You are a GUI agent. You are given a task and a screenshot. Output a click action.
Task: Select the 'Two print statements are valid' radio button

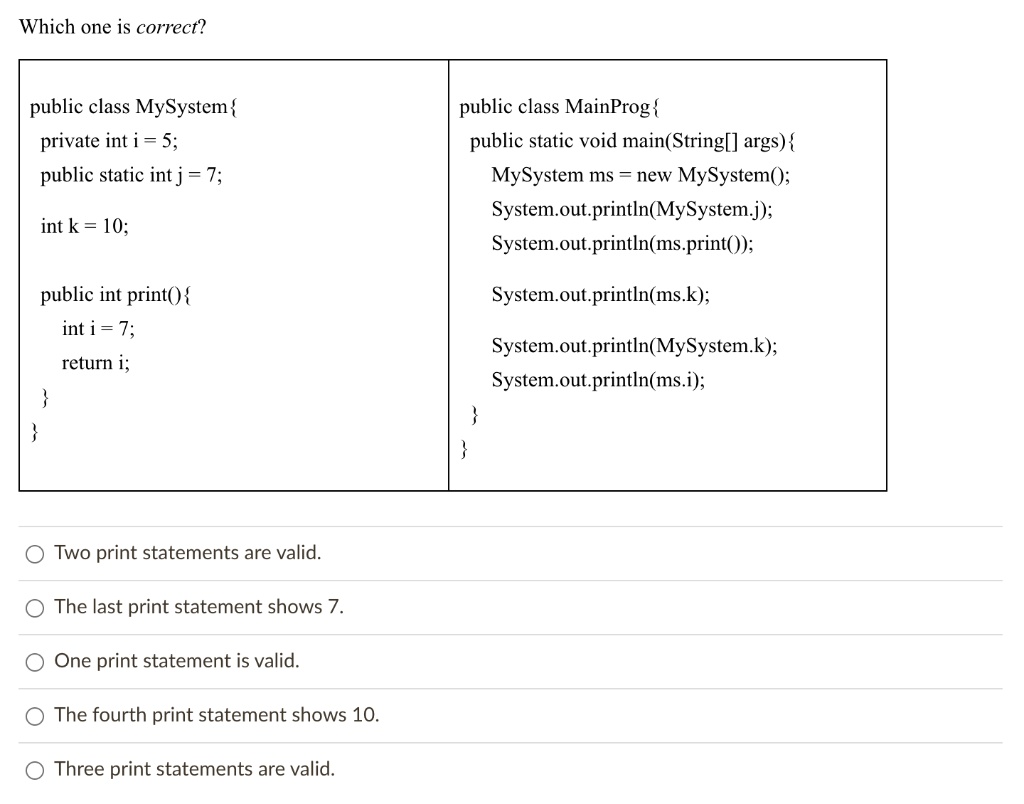36,554
